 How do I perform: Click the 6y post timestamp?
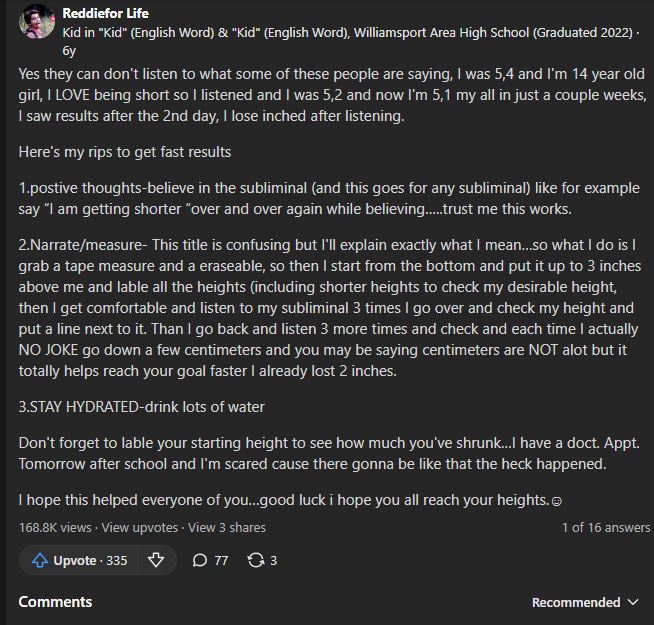[x=69, y=51]
